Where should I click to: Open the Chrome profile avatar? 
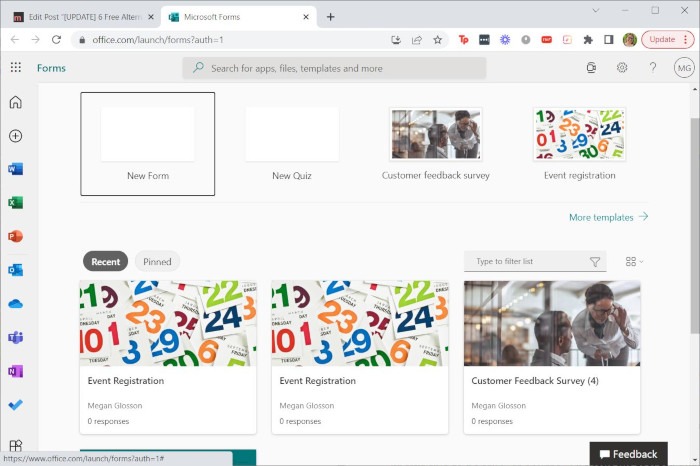(629, 40)
